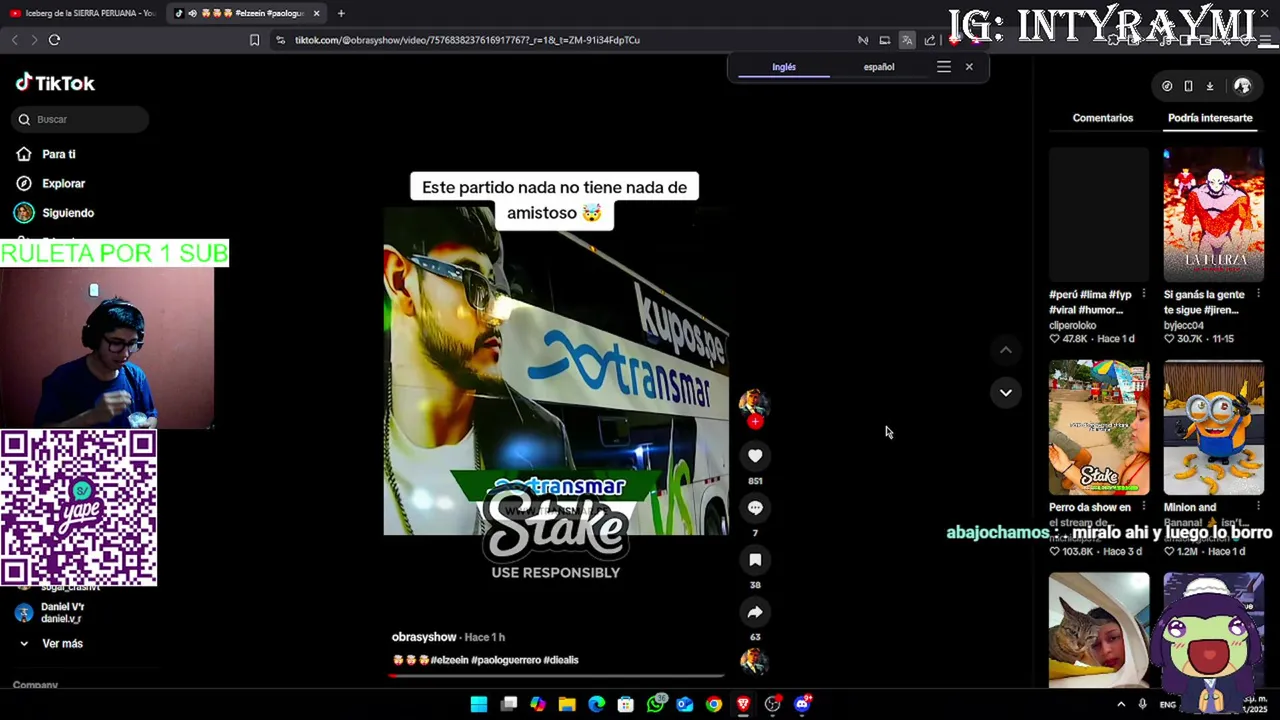Open the creator avatar above like button
The height and width of the screenshot is (720, 1280).
point(754,402)
